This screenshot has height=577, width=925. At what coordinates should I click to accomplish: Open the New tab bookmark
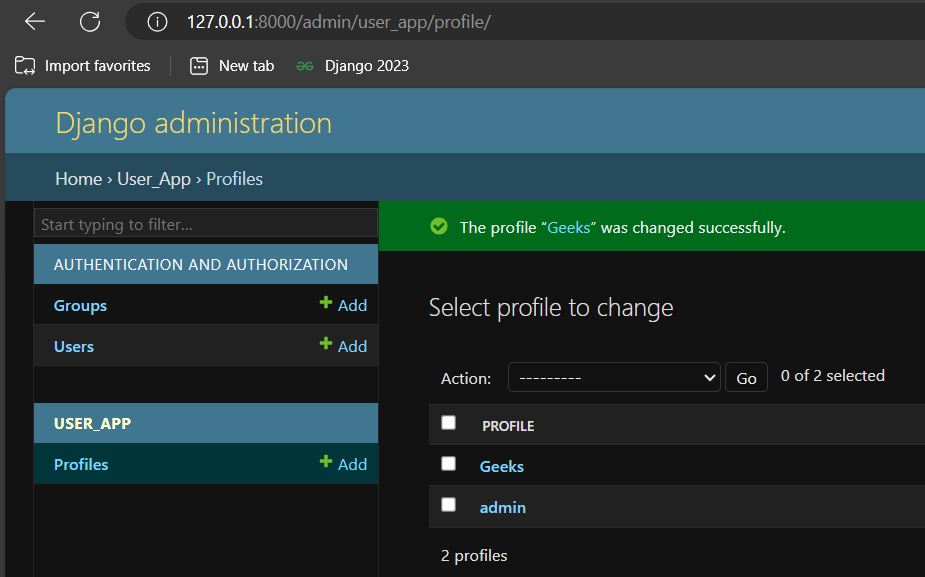pos(232,66)
